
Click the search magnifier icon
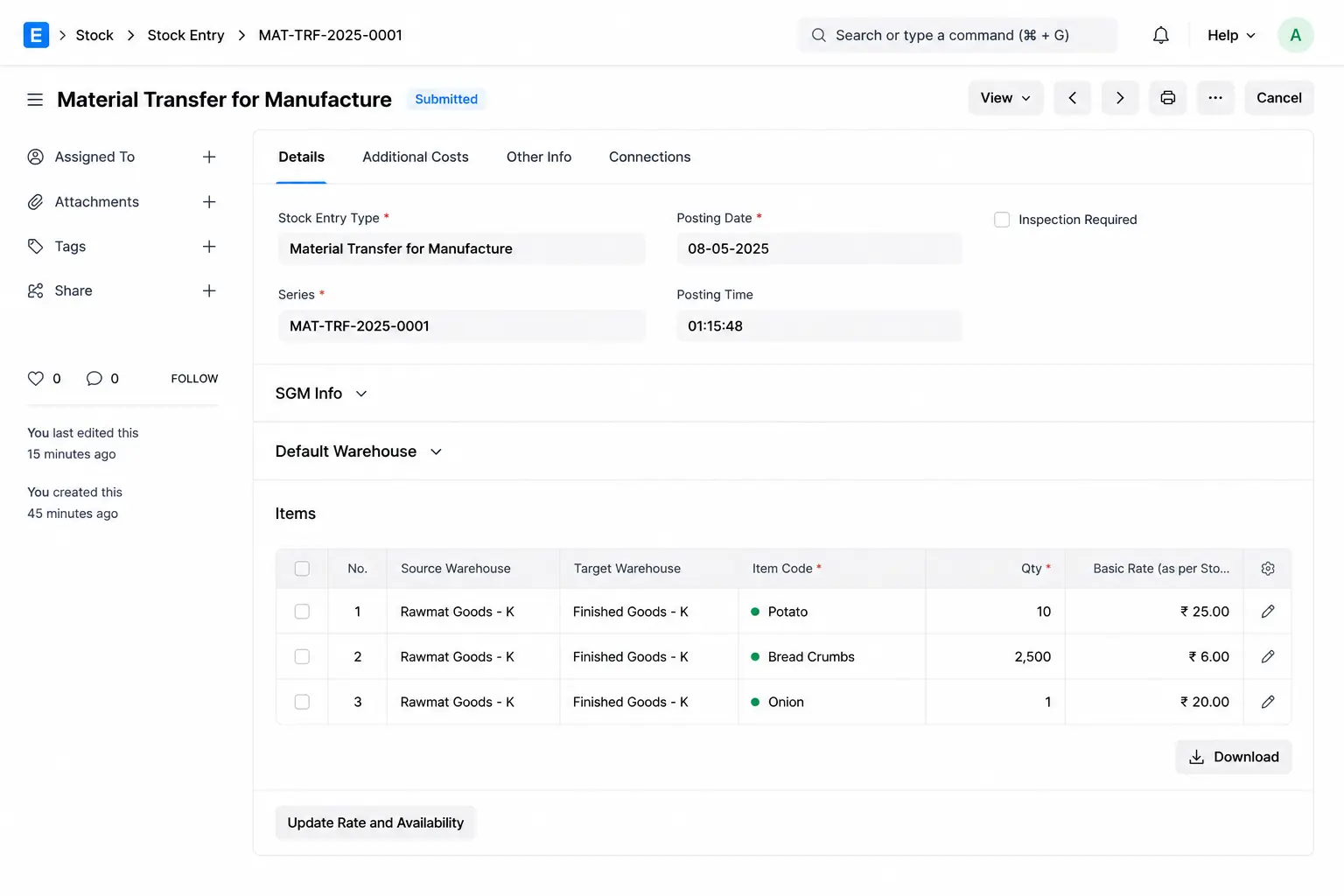click(819, 35)
